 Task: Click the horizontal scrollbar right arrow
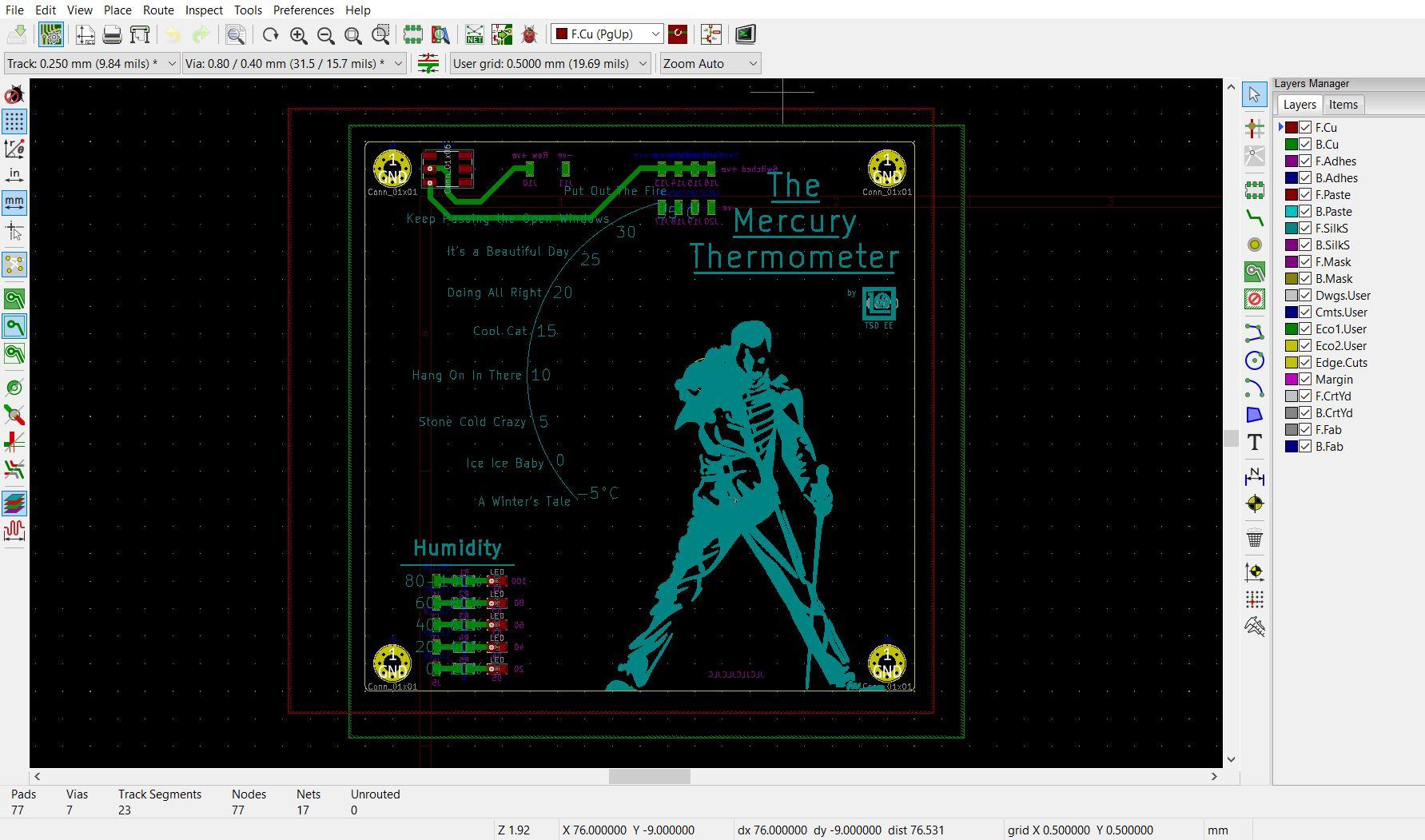click(x=1214, y=776)
